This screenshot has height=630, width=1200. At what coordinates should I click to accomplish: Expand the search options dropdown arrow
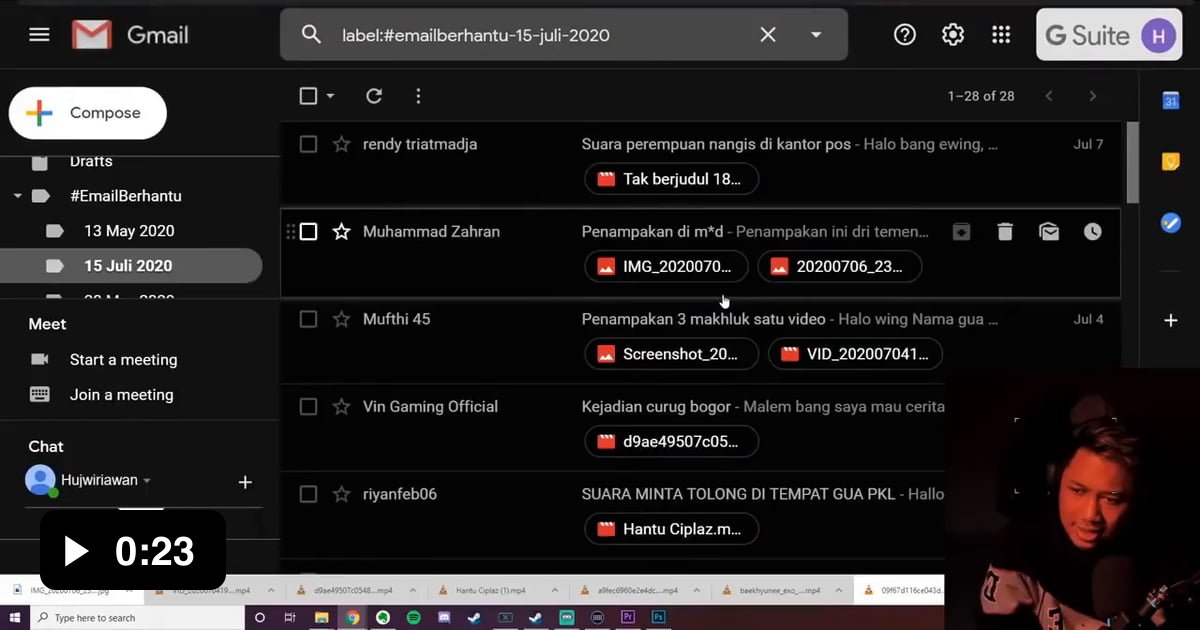click(816, 35)
